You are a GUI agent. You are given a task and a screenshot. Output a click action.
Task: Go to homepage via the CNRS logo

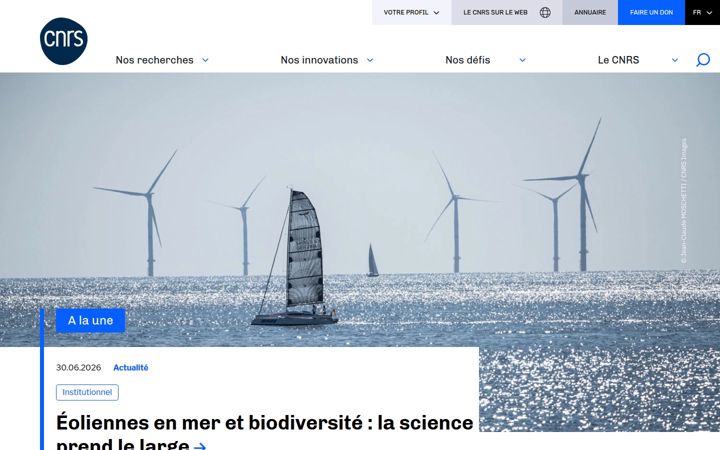(x=63, y=41)
